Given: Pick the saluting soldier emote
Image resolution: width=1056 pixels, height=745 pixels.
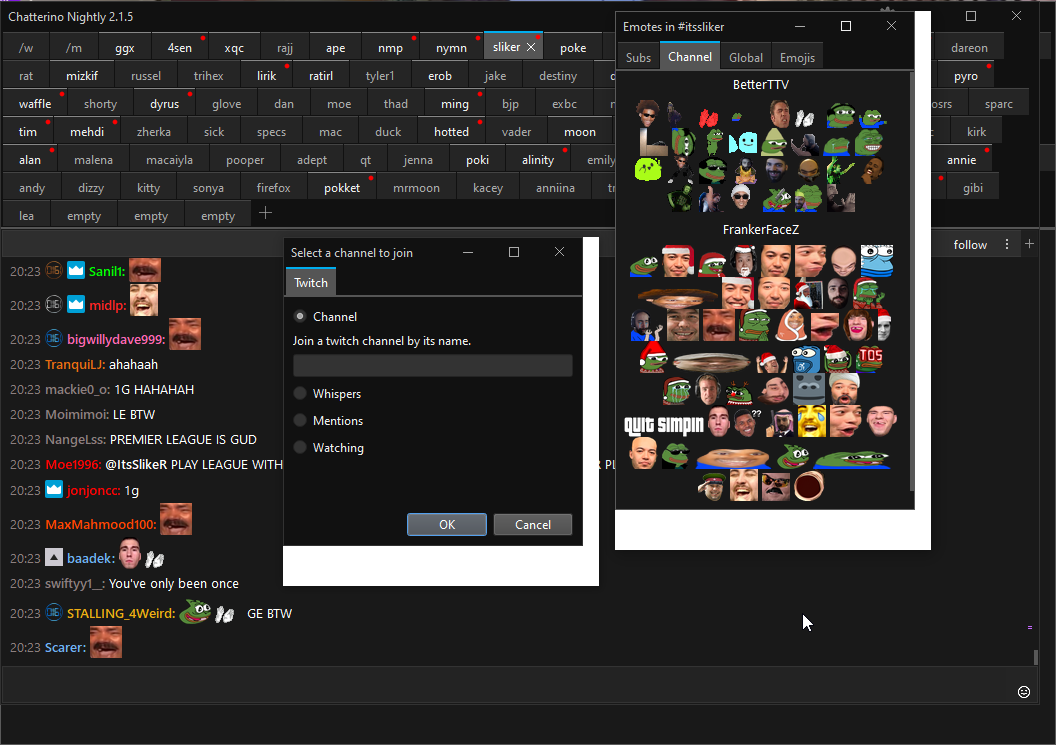Looking at the screenshot, I should click(x=711, y=486).
